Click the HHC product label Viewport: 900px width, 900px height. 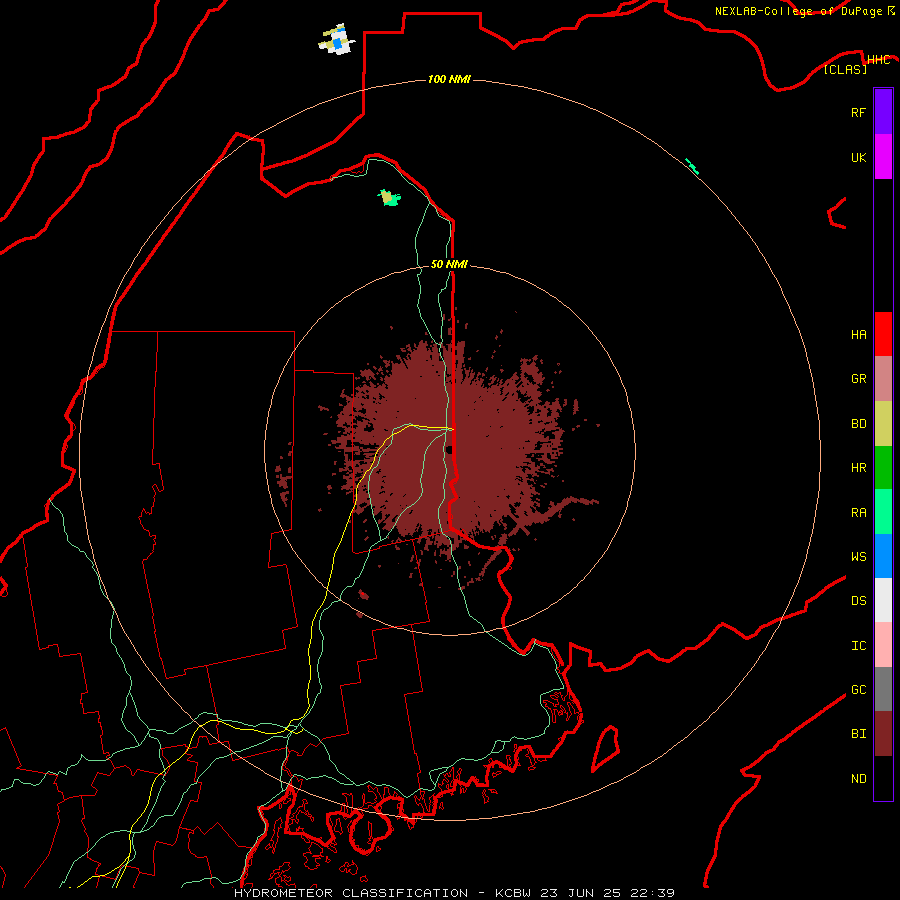878,60
